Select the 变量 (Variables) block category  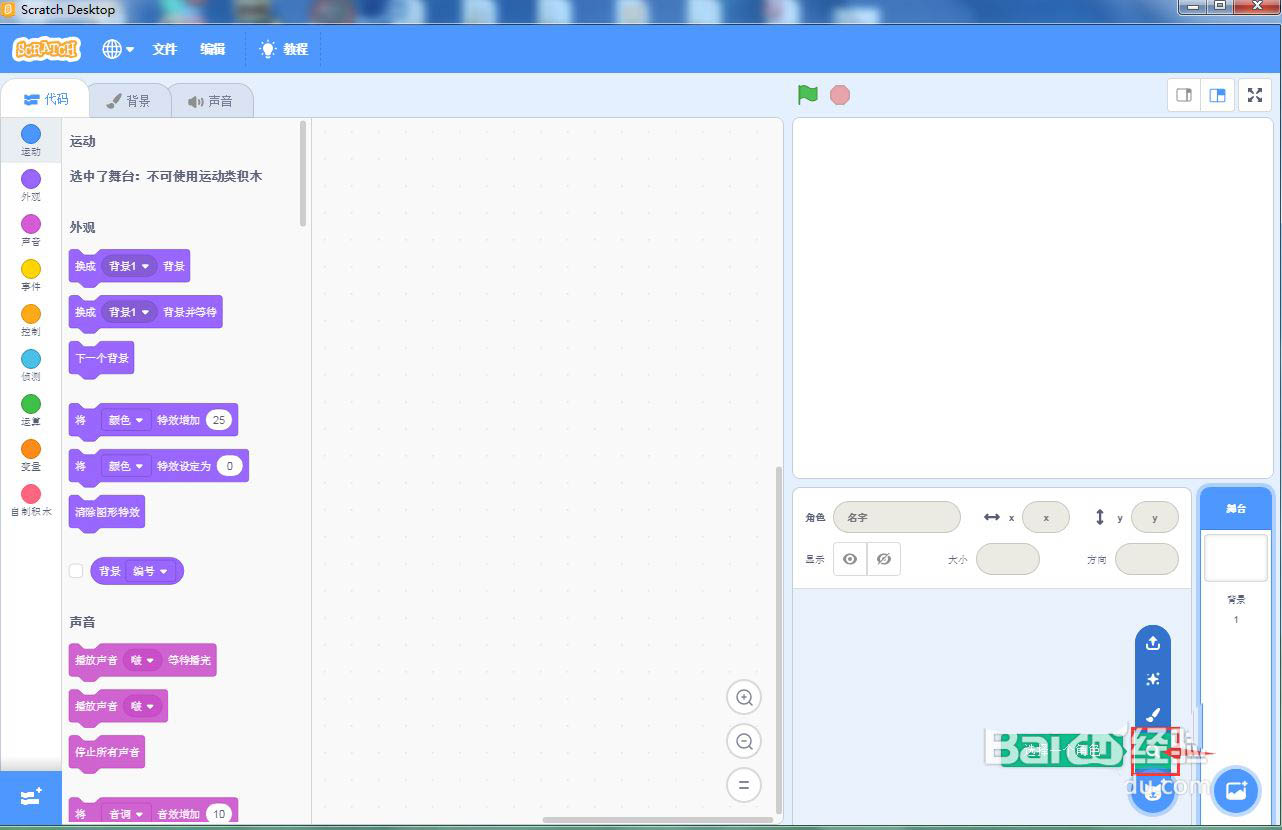tap(31, 455)
